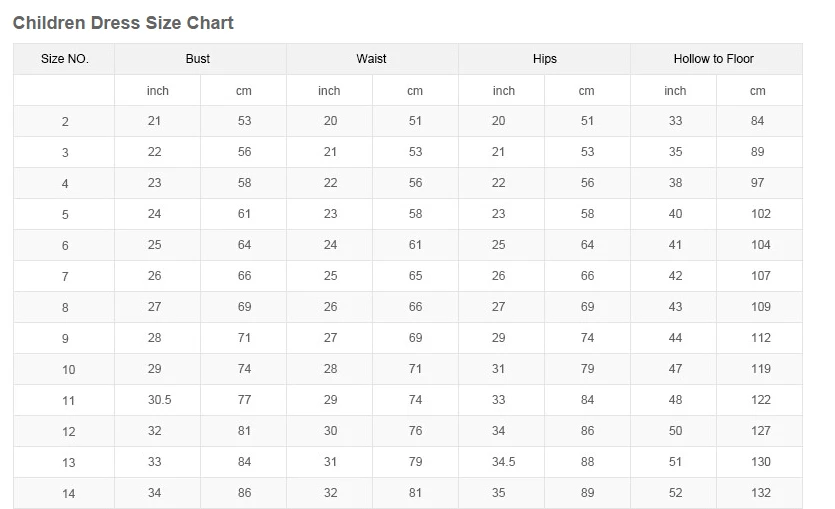Image resolution: width=835 pixels, height=509 pixels.
Task: Select the Bust column header
Action: 198,59
